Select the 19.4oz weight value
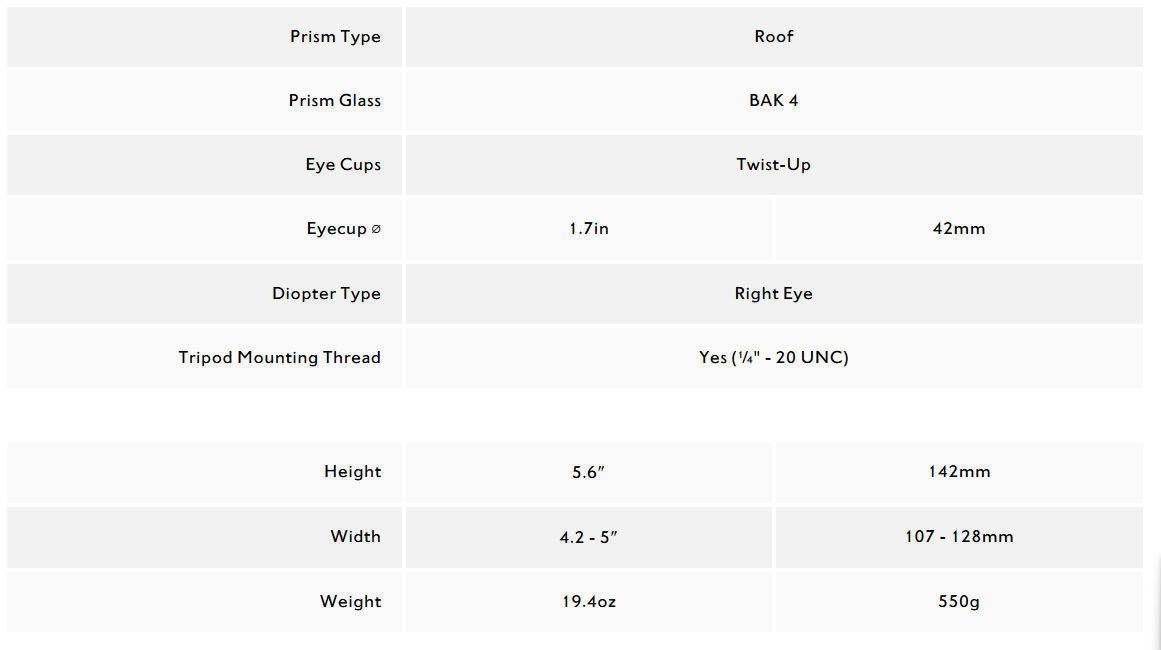Image resolution: width=1161 pixels, height=650 pixels. coord(589,602)
